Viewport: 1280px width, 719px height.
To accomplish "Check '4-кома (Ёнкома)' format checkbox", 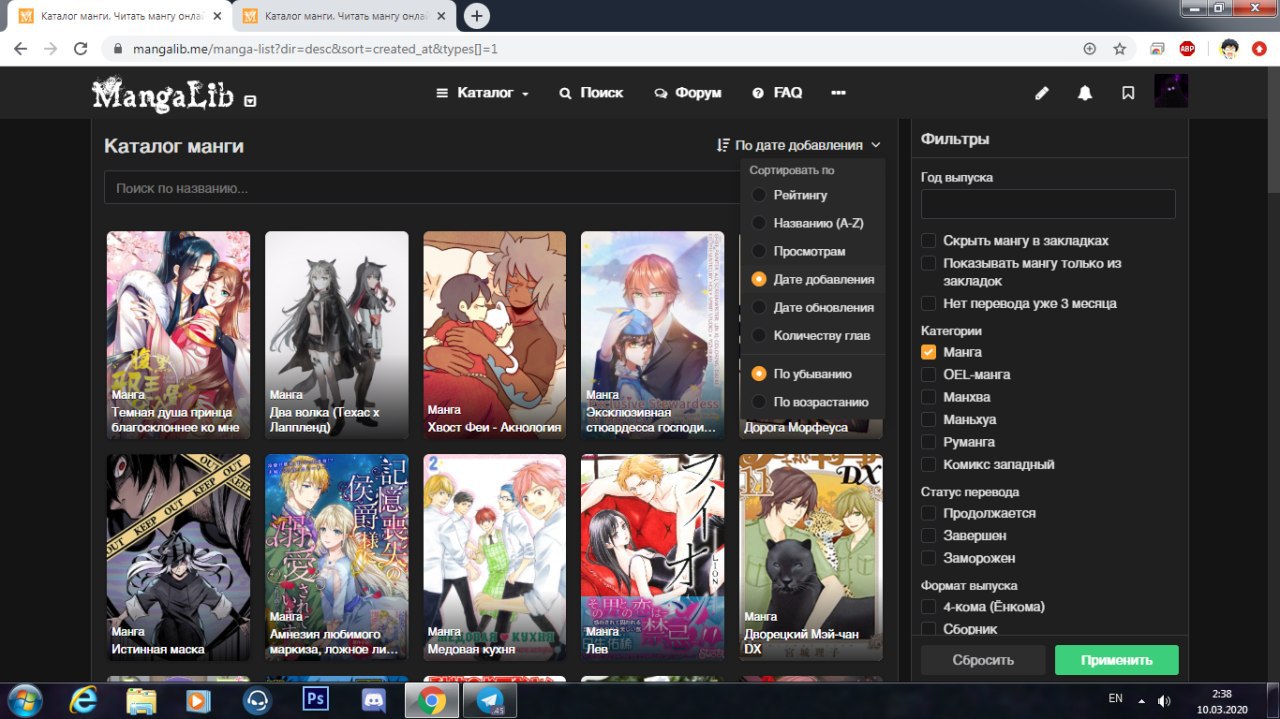I will pyautogui.click(x=929, y=607).
